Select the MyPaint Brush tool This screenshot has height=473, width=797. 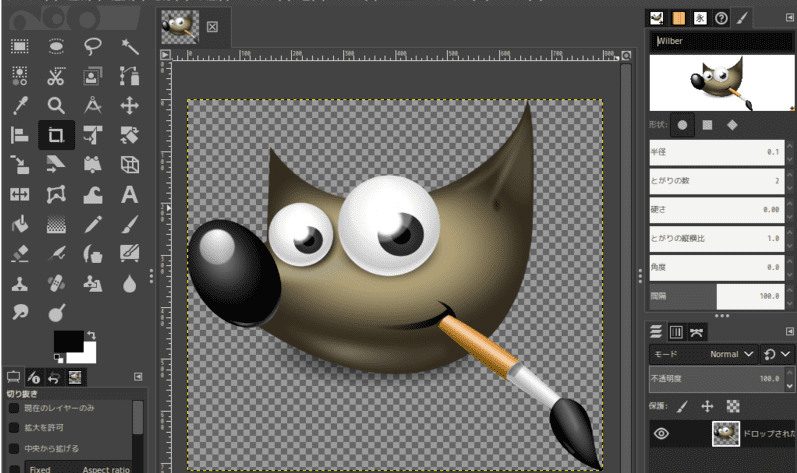click(x=130, y=254)
